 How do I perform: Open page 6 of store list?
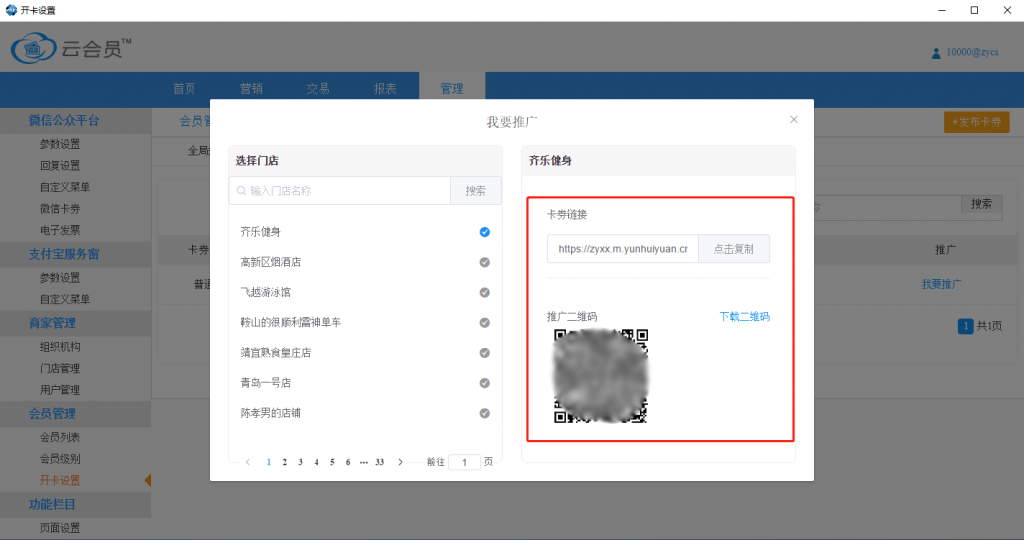click(x=348, y=462)
